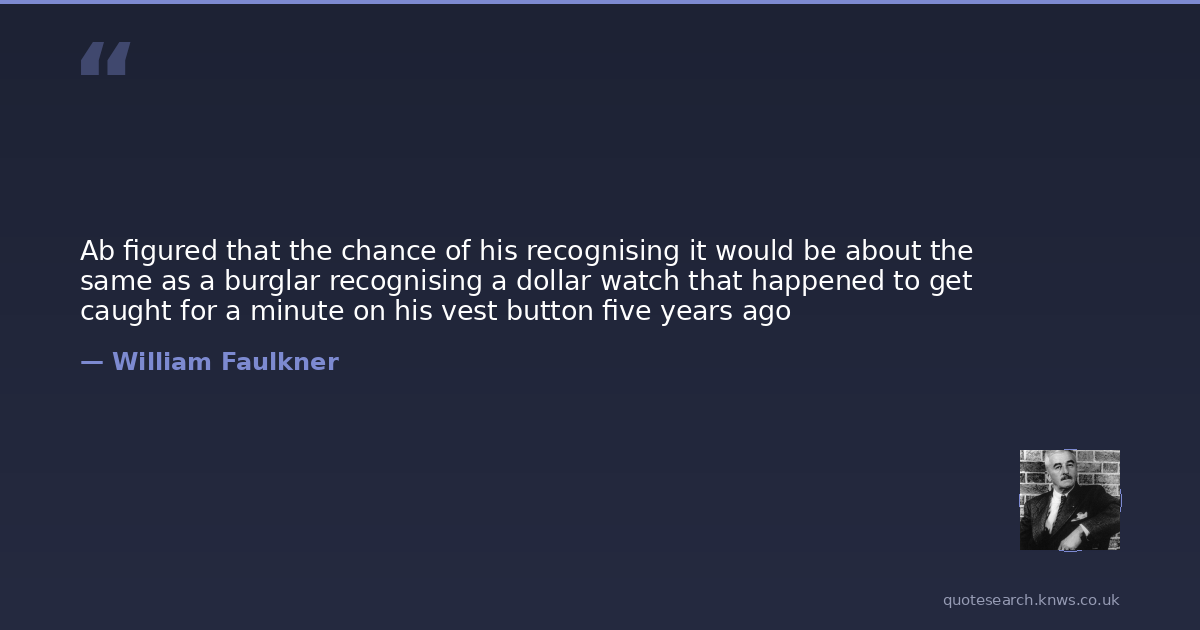Screen dimensions: 1200x630
Task: Click the William Faulkner author name
Action: tap(225, 363)
